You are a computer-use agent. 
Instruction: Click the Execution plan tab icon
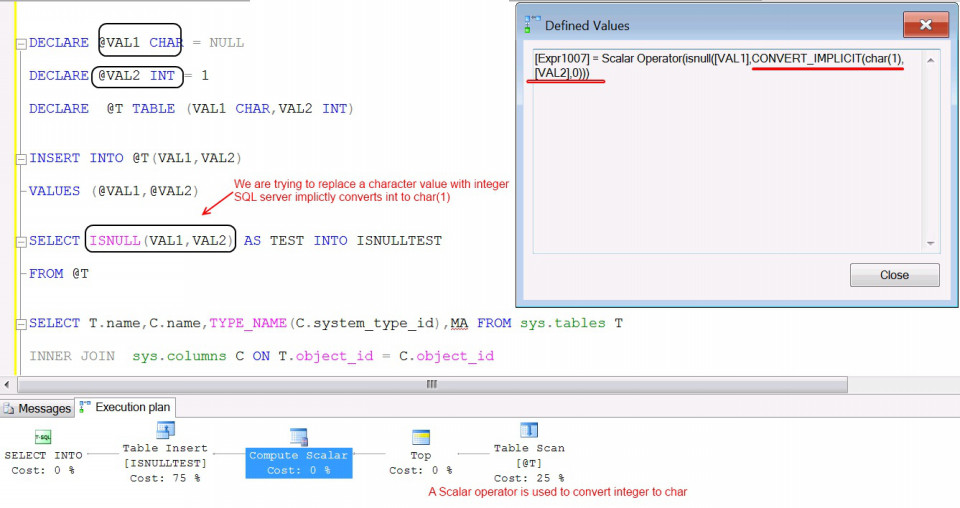point(85,407)
